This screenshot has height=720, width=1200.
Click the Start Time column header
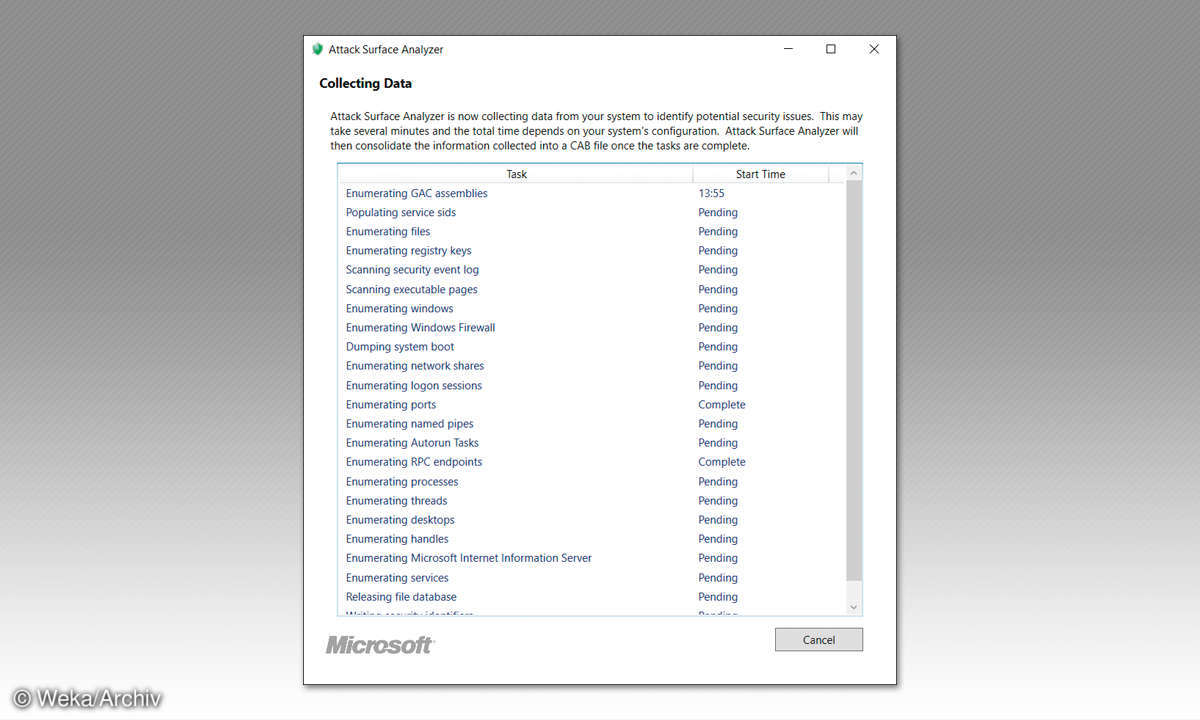point(760,174)
